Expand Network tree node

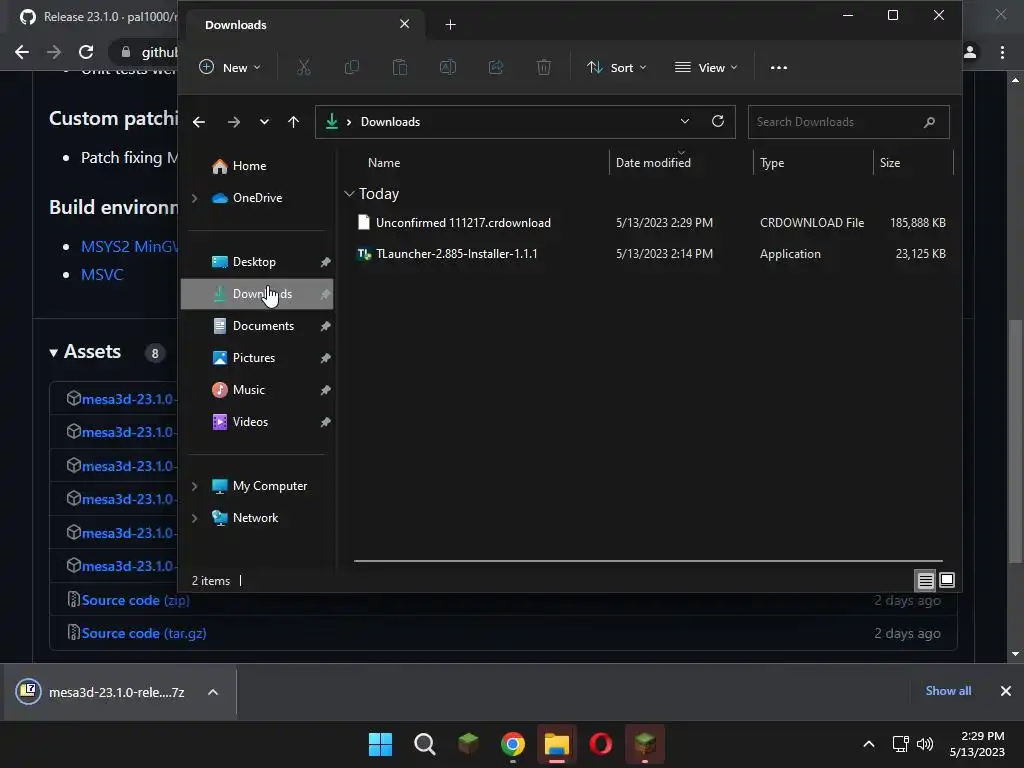195,518
